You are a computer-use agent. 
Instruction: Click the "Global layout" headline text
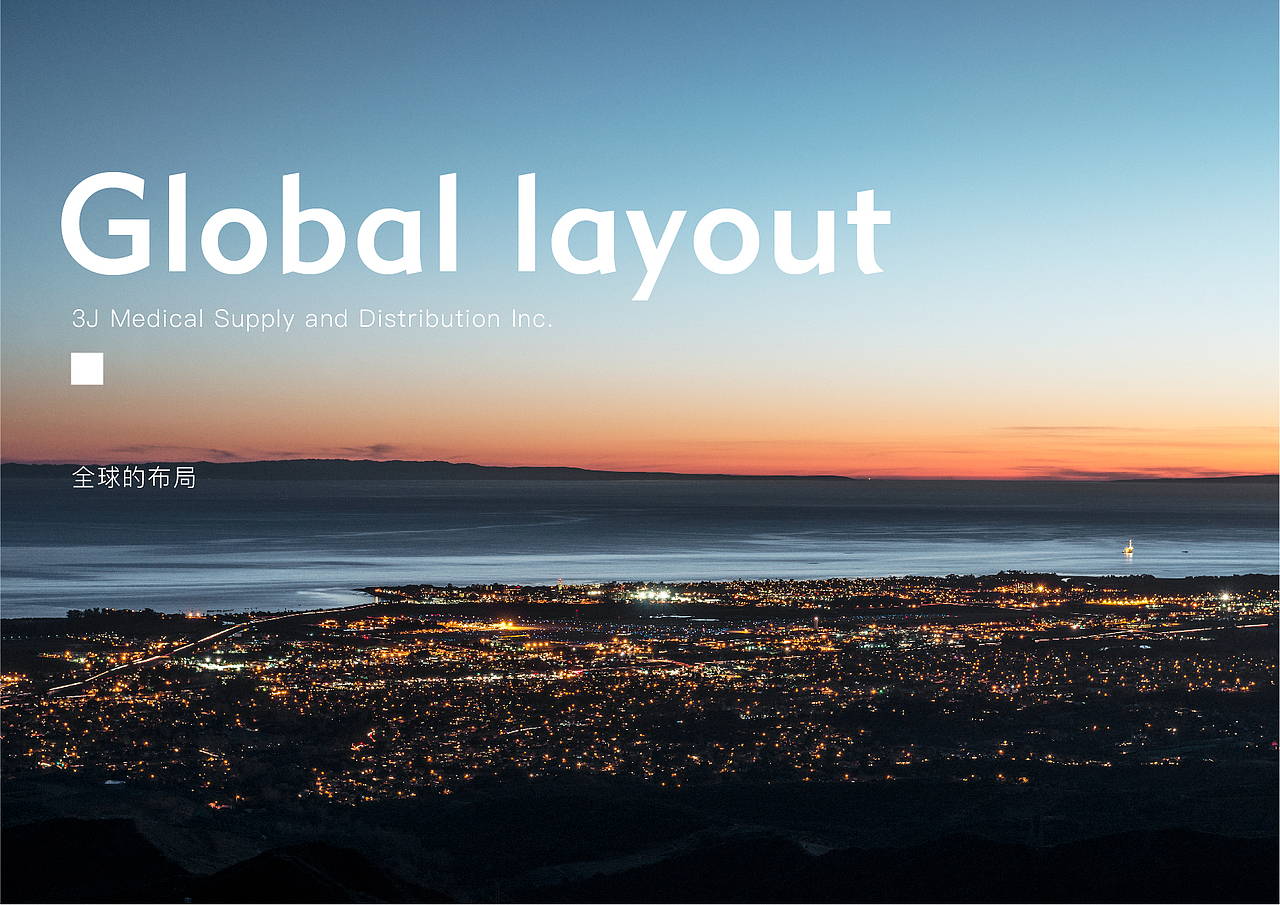click(x=475, y=235)
